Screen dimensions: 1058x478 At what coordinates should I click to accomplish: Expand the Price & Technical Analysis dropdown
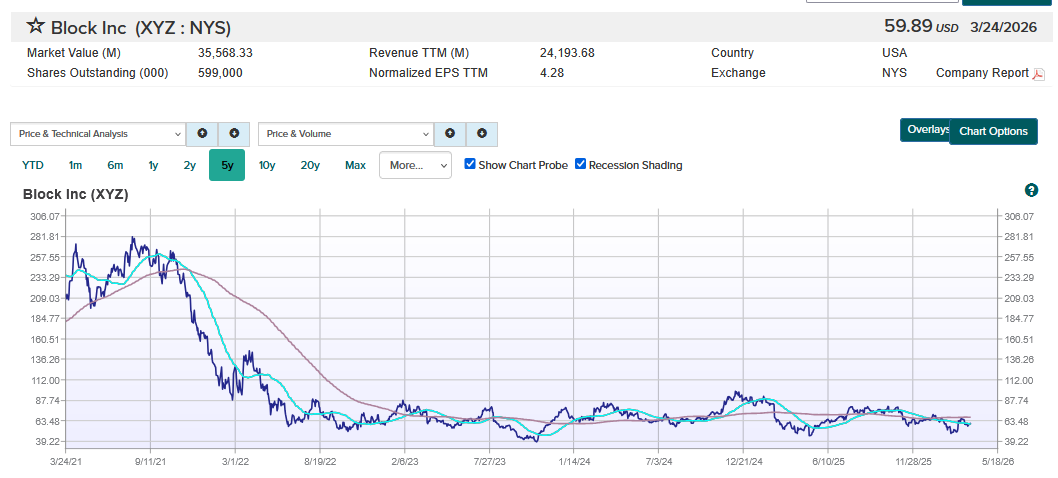click(x=98, y=134)
